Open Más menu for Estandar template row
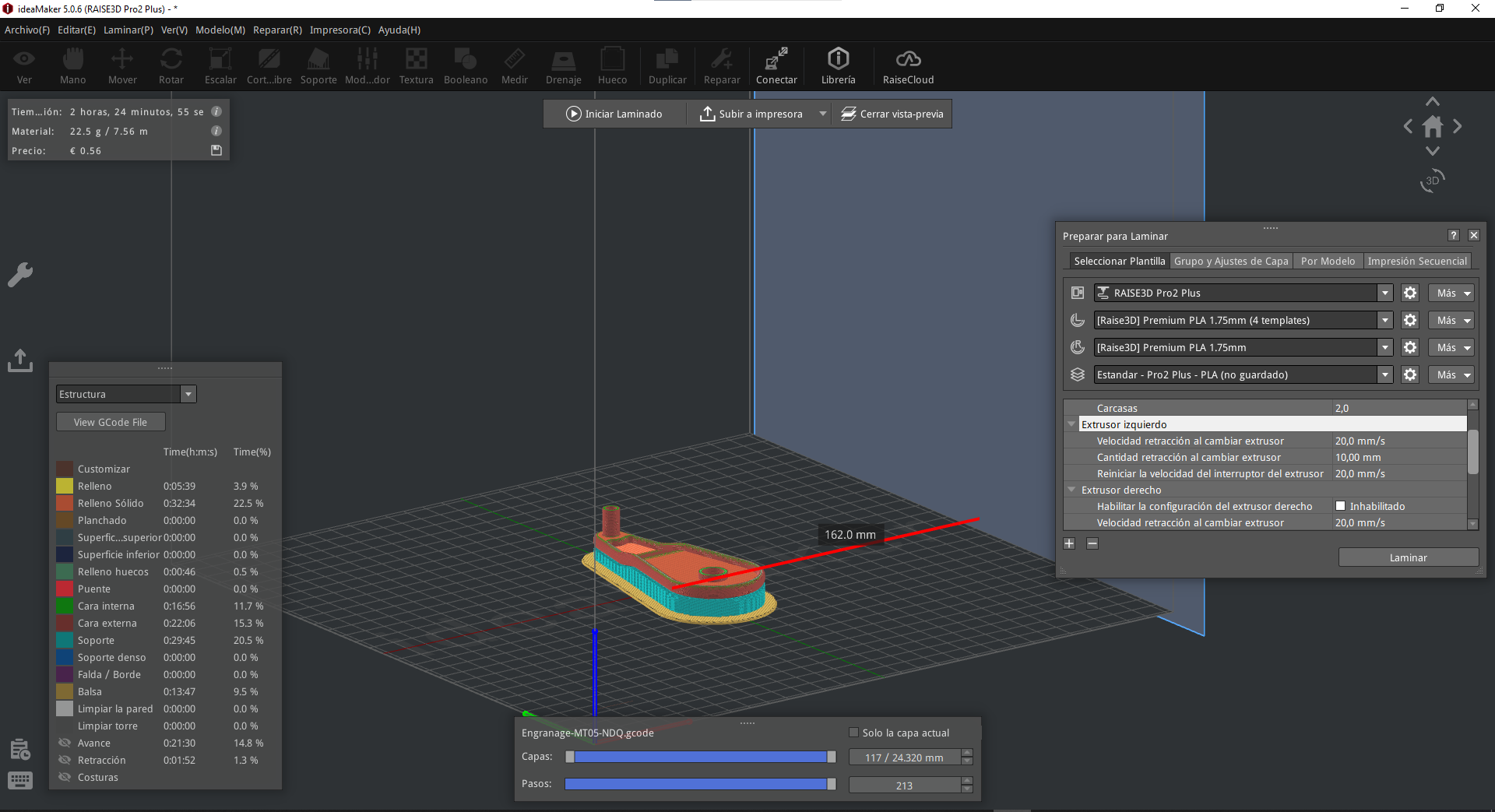Image resolution: width=1495 pixels, height=812 pixels. click(x=1451, y=374)
